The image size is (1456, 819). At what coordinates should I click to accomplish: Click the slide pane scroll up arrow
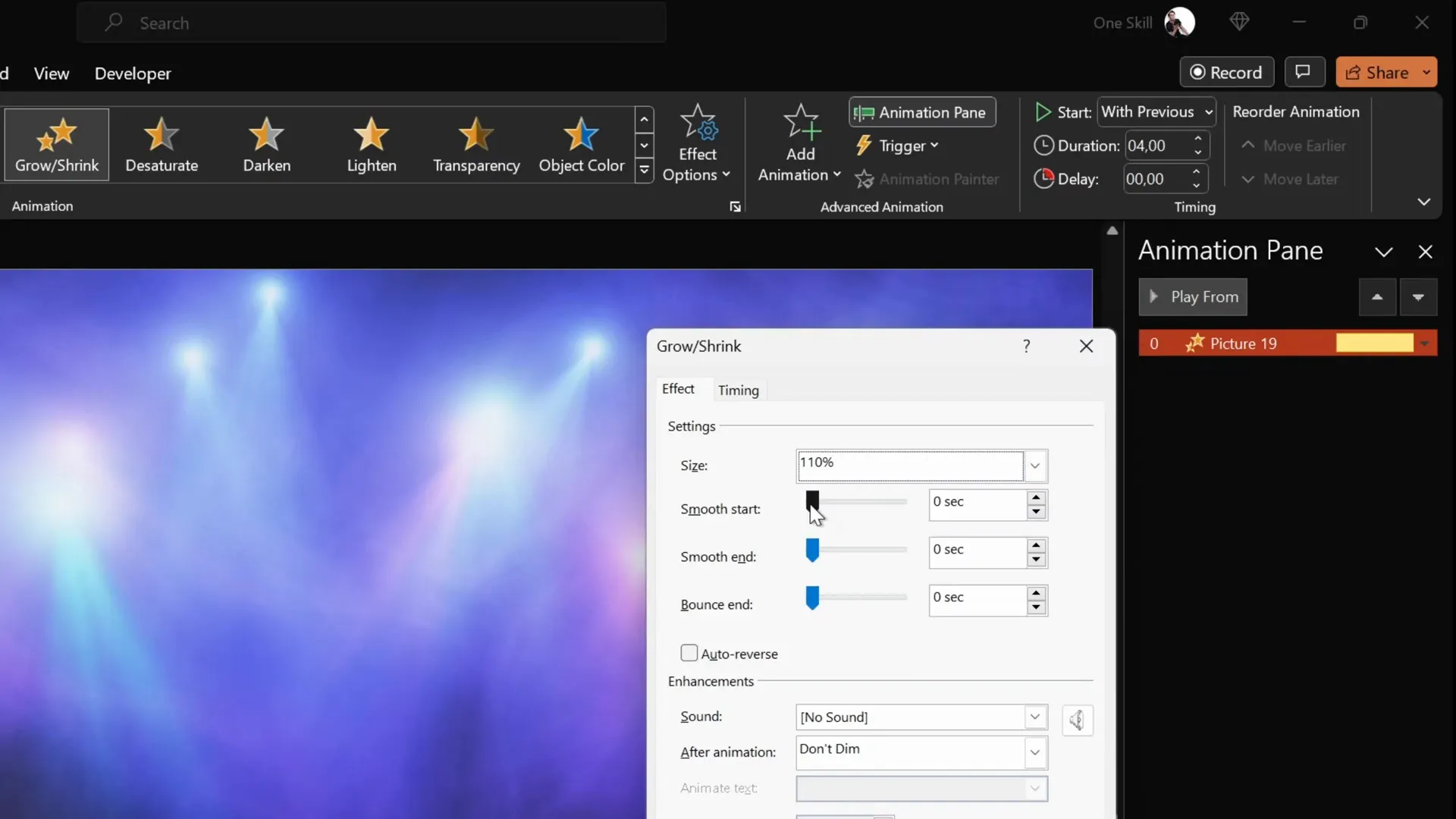point(1112,231)
